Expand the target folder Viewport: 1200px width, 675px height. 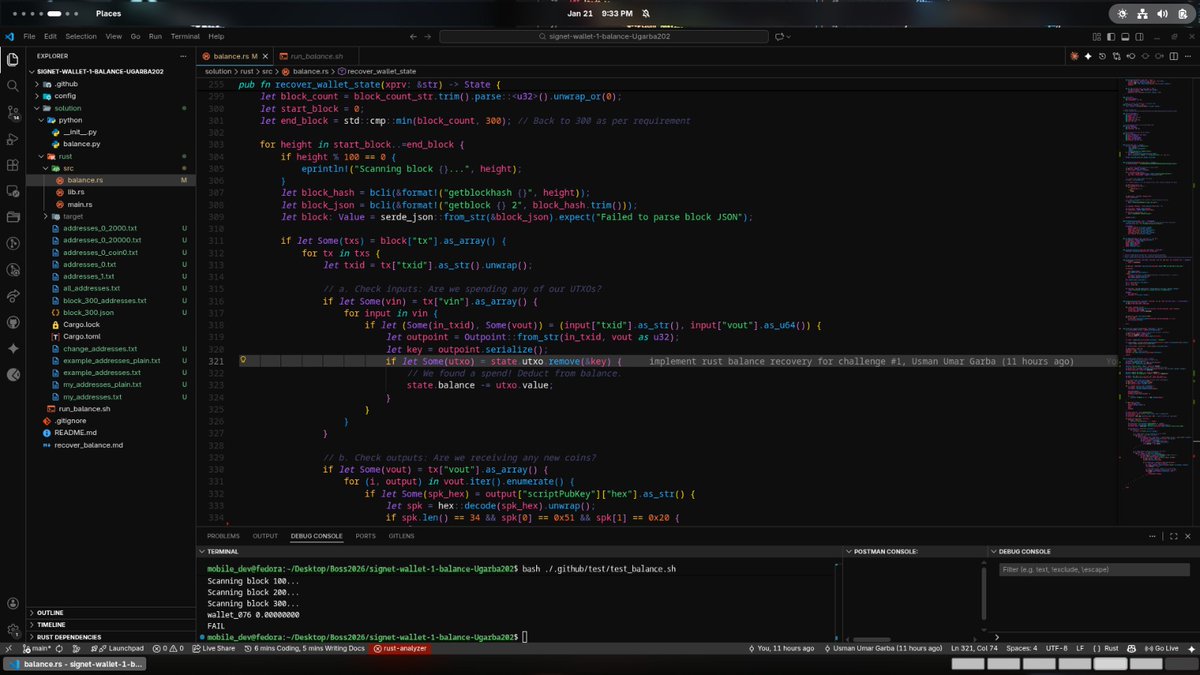tap(110, 216)
